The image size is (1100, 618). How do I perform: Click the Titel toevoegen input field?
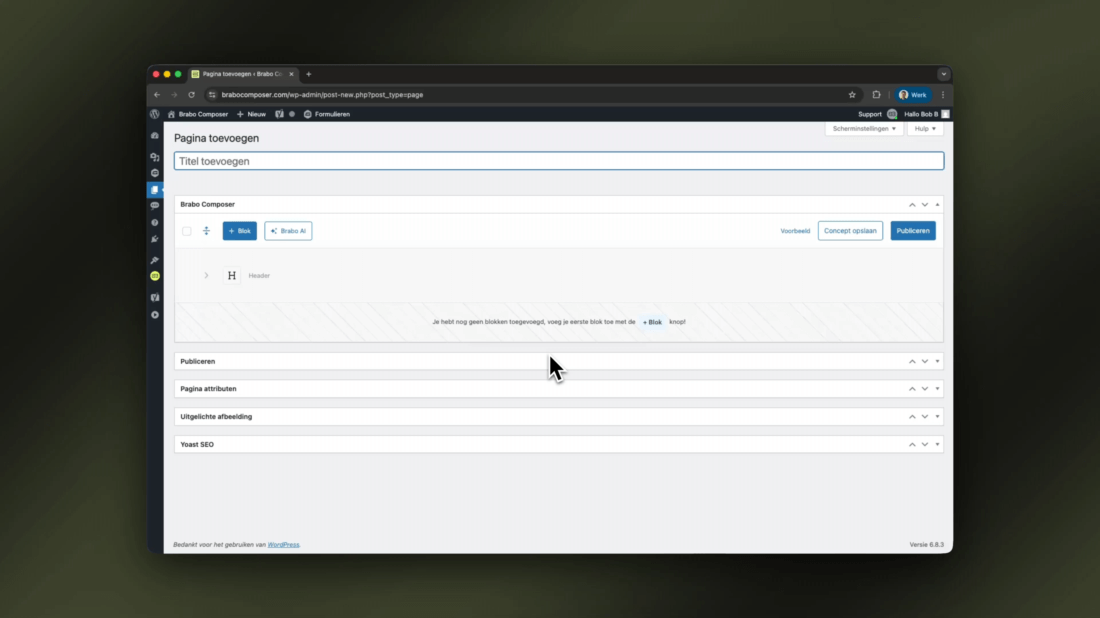(558, 161)
